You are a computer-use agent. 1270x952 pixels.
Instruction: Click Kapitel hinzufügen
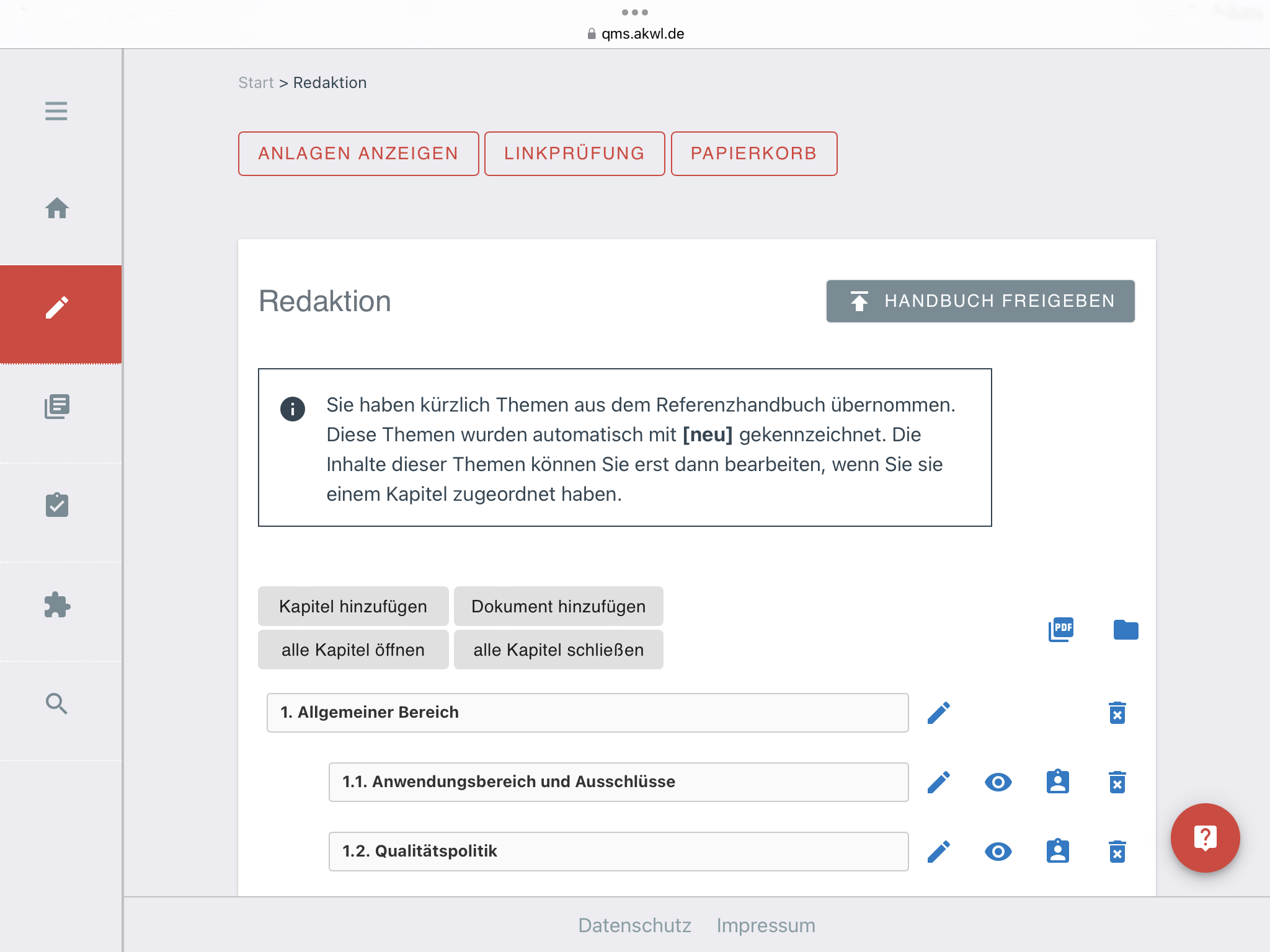click(353, 606)
